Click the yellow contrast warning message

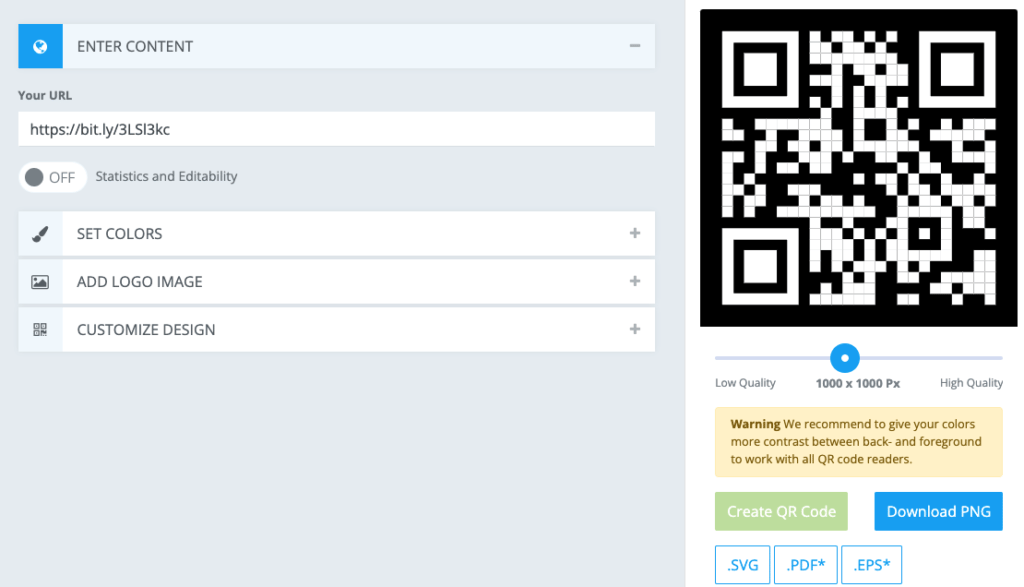tap(858, 442)
